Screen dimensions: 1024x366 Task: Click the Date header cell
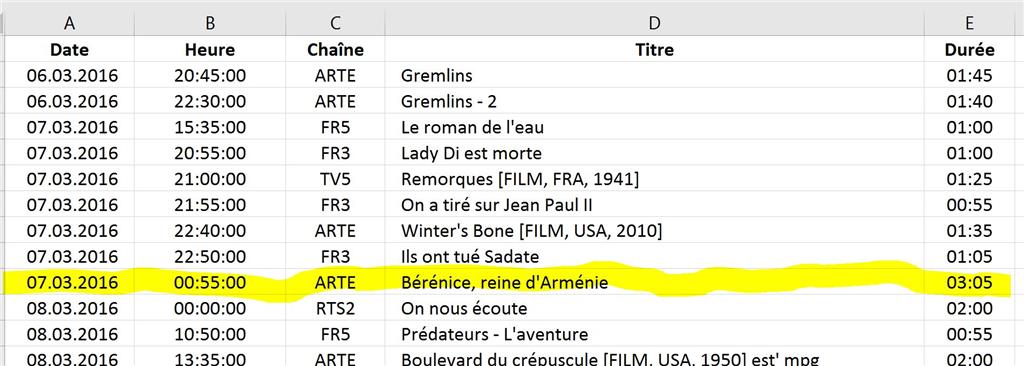tap(69, 50)
